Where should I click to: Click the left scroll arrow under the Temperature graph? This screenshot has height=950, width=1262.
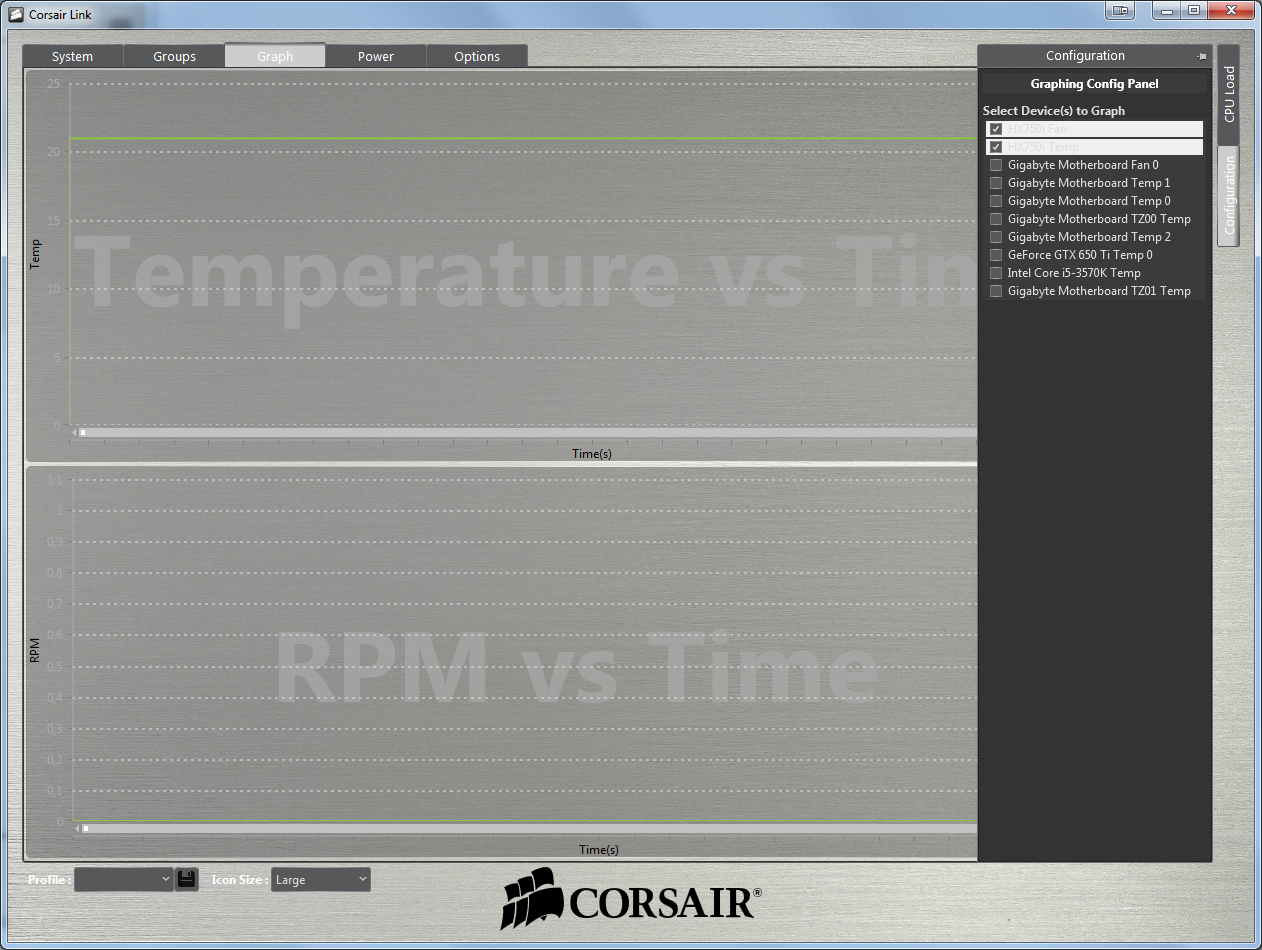click(74, 432)
